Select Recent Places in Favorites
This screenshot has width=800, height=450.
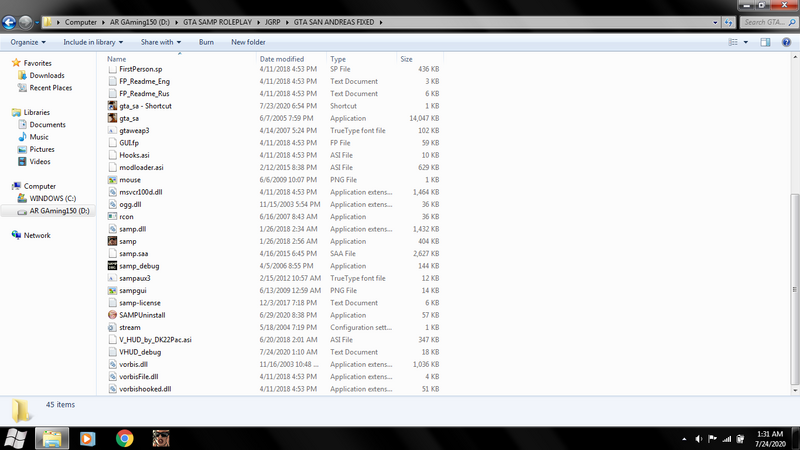coord(51,88)
